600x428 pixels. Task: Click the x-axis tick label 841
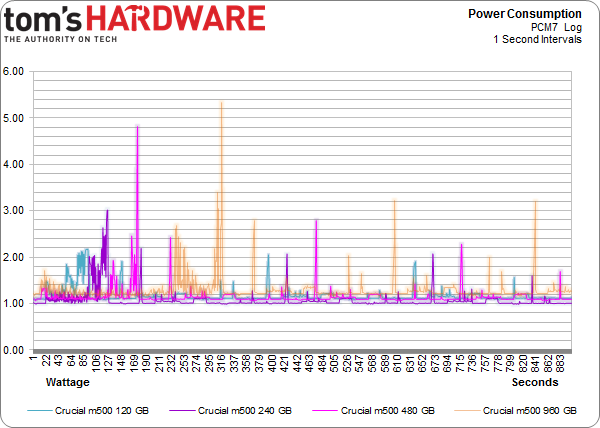[535, 363]
